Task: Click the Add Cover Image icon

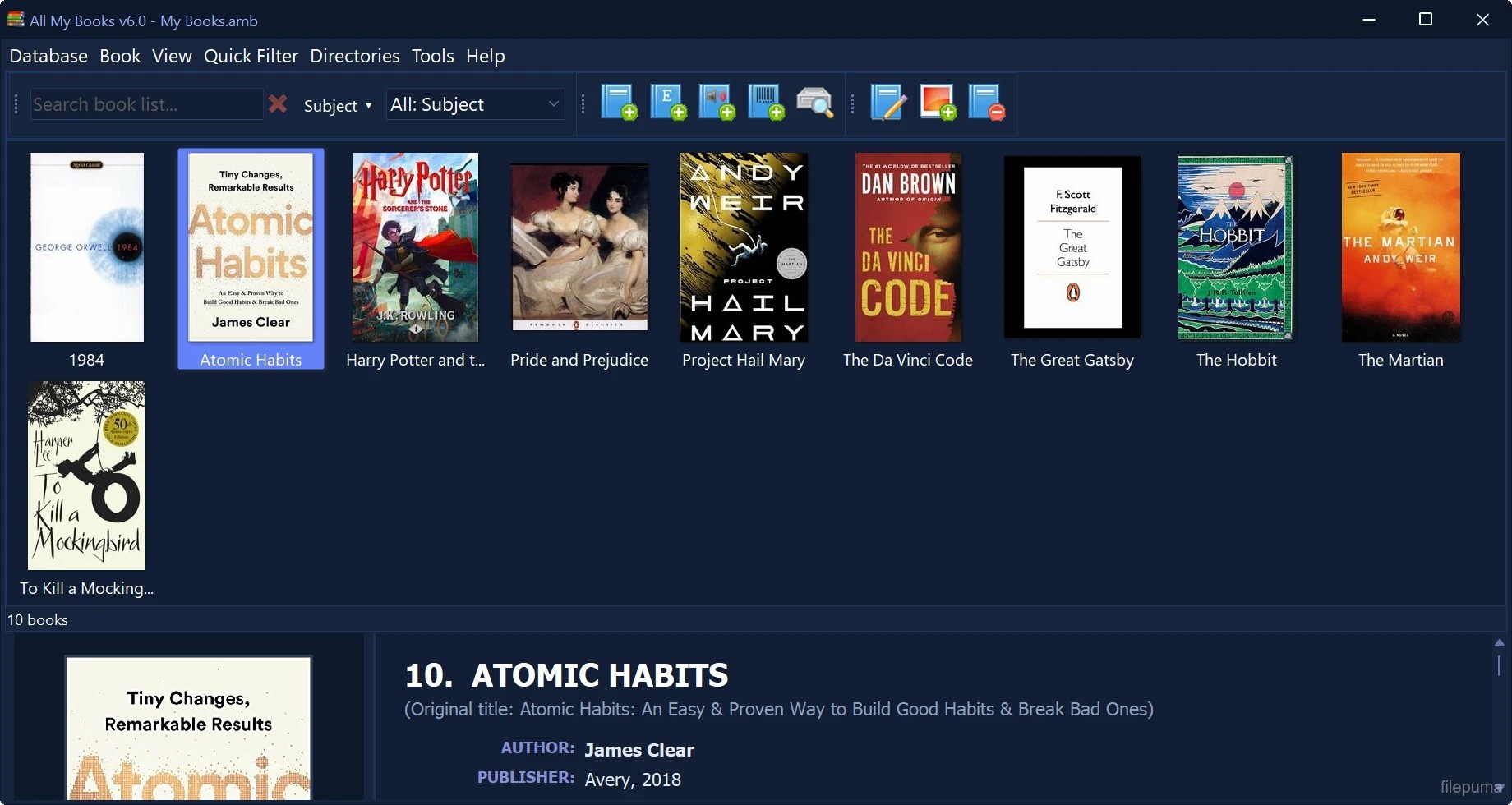Action: point(938,103)
